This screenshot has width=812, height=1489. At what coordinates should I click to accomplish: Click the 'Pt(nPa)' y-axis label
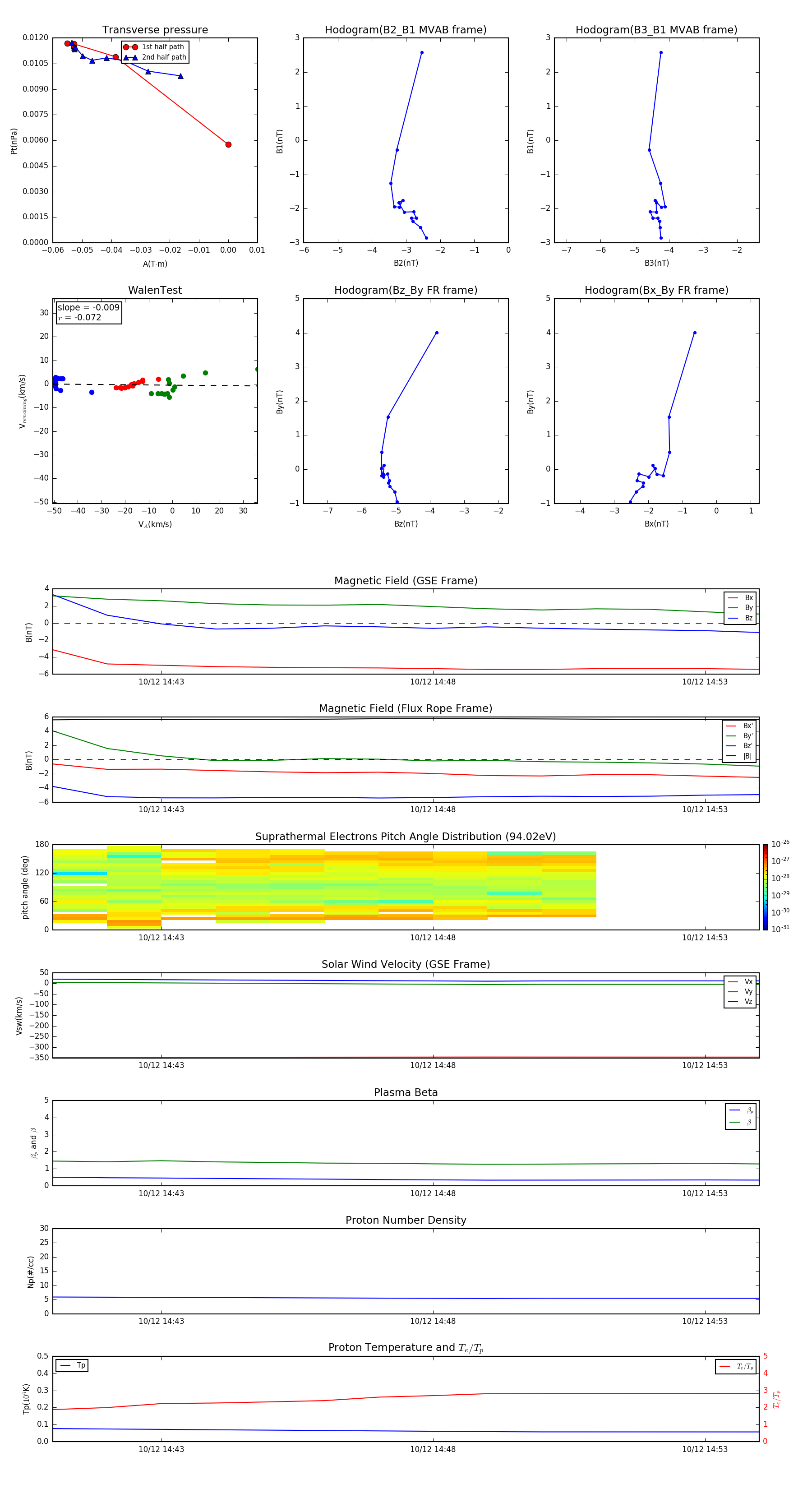pos(14,141)
